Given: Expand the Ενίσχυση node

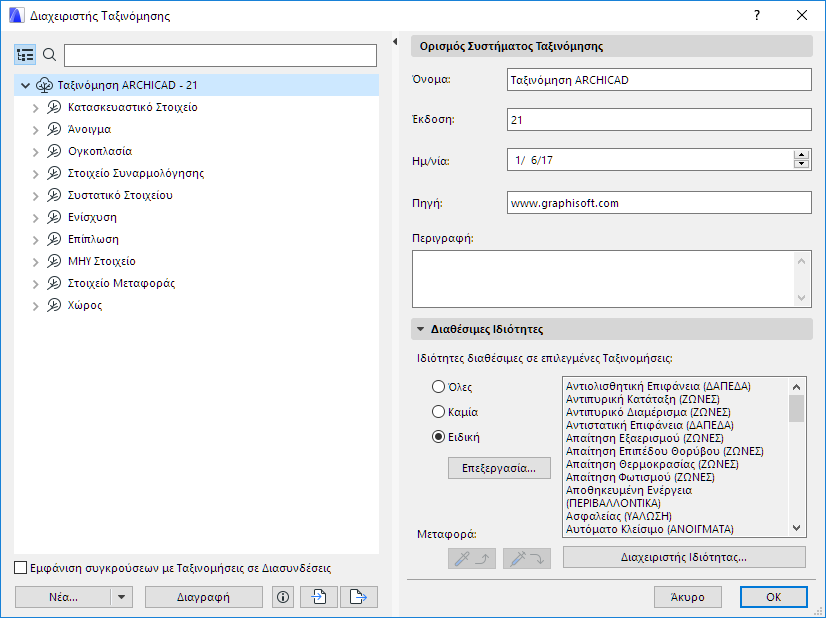Looking at the screenshot, I should click(35, 218).
